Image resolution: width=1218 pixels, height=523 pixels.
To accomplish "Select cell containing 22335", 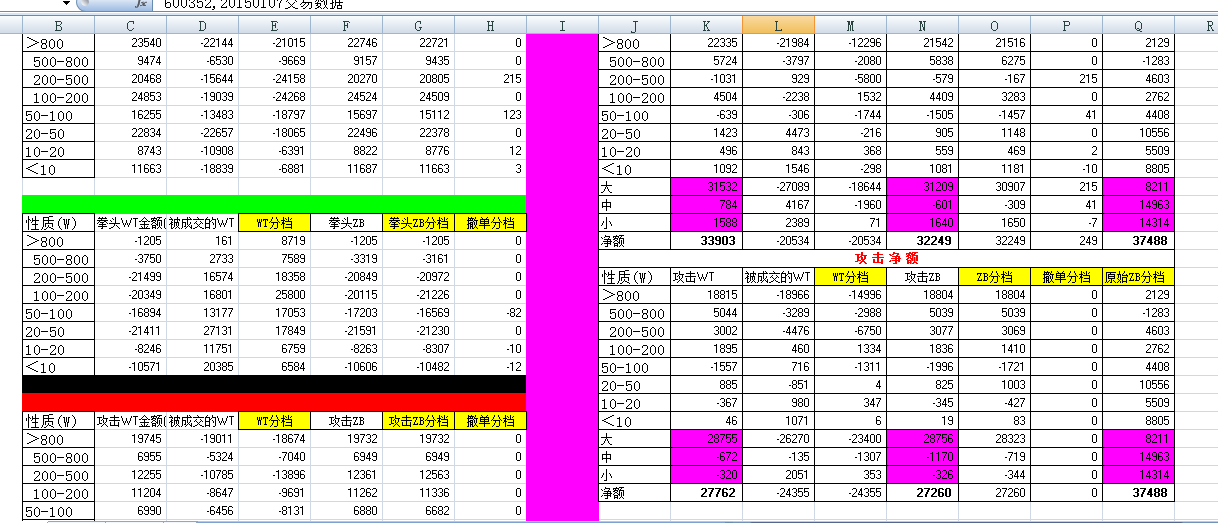I will pos(706,43).
